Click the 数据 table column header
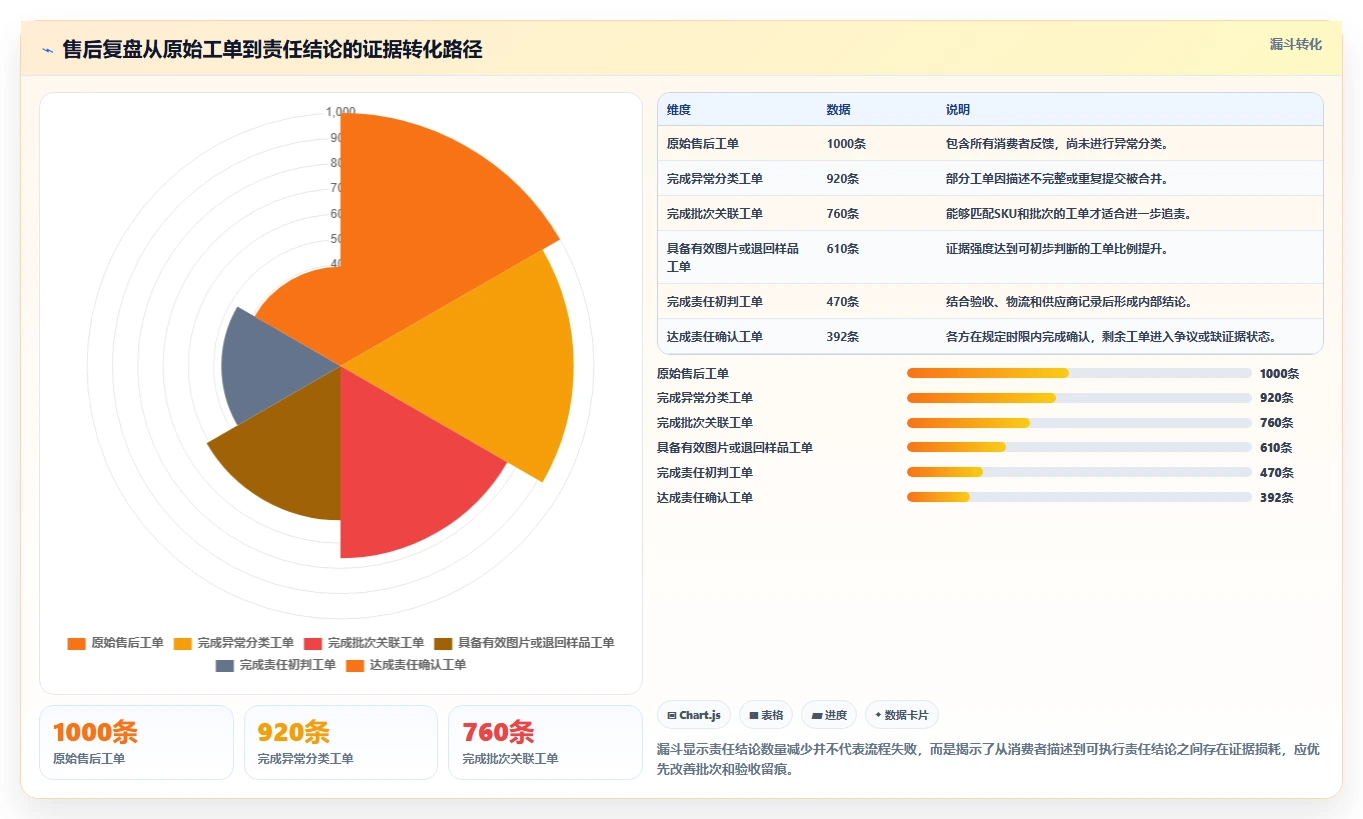The image size is (1363, 819). 839,110
